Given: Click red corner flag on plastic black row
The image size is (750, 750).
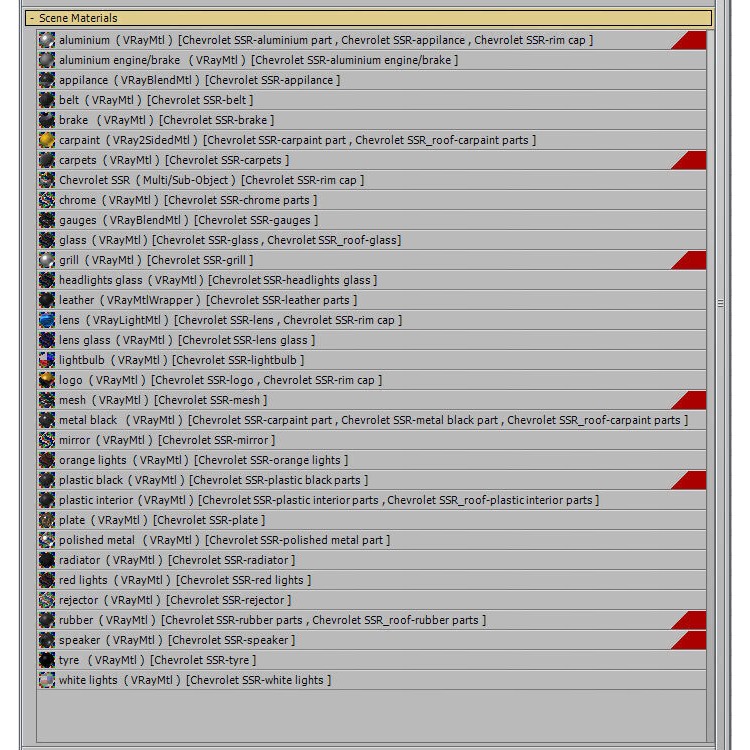Looking at the screenshot, I should [692, 481].
